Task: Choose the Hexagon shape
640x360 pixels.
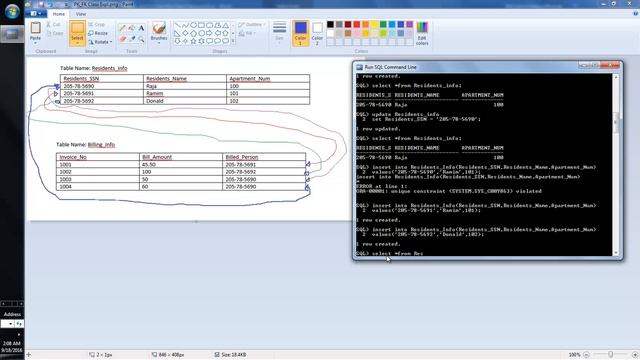Action: [201, 33]
